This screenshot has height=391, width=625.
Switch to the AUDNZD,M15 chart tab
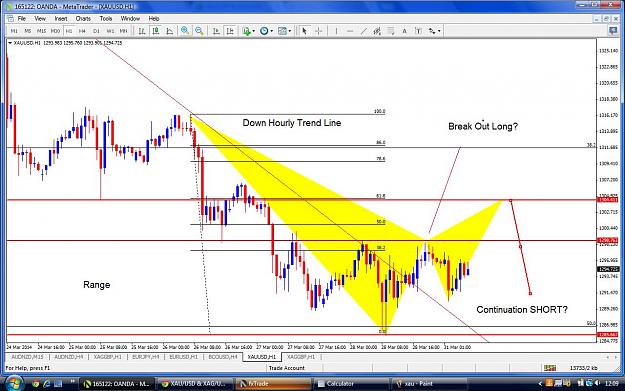[x=28, y=357]
